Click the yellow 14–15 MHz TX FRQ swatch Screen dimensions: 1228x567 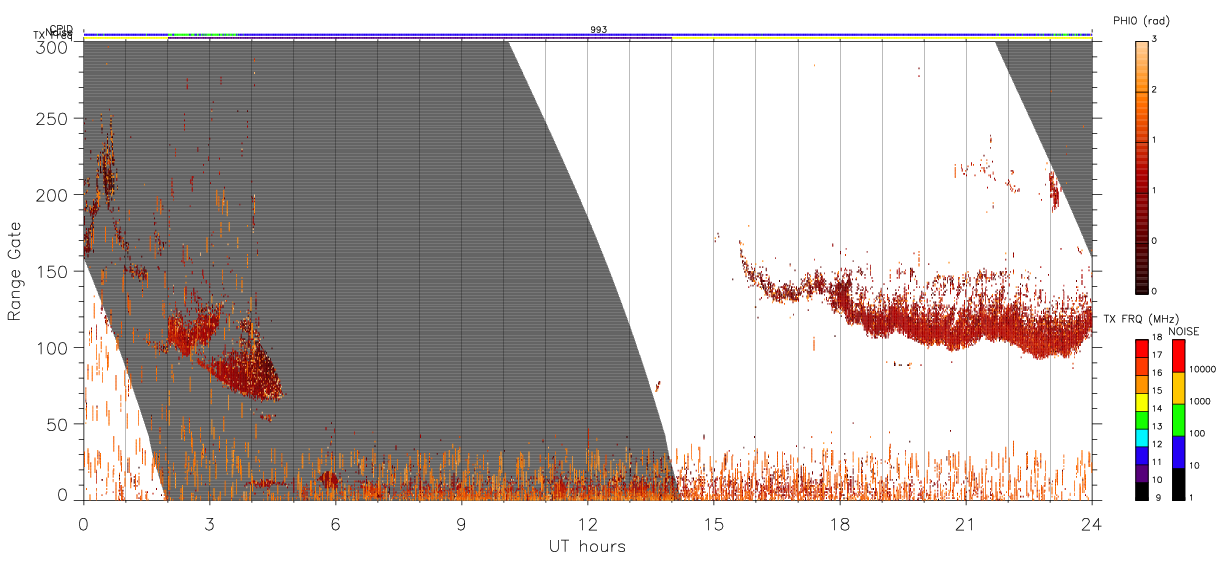(1141, 402)
